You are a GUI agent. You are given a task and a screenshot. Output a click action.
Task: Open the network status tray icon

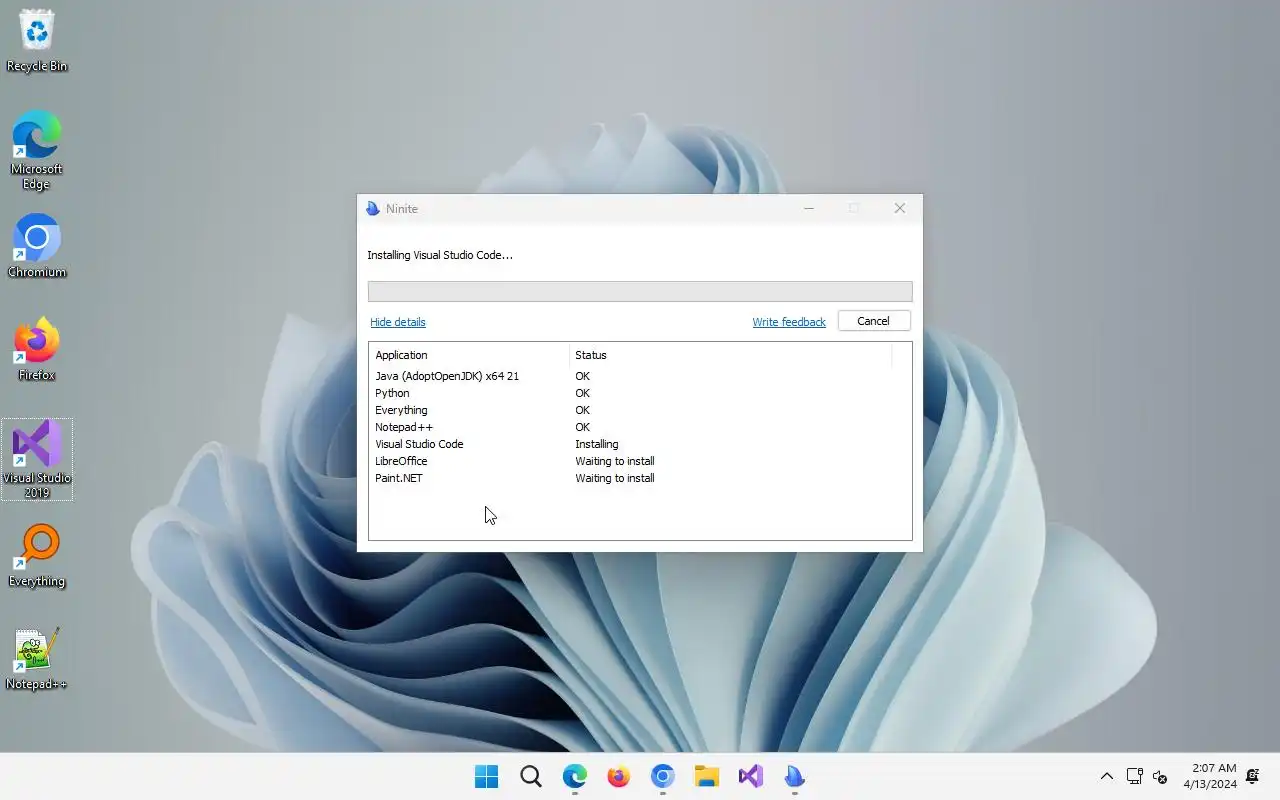pyautogui.click(x=1135, y=776)
